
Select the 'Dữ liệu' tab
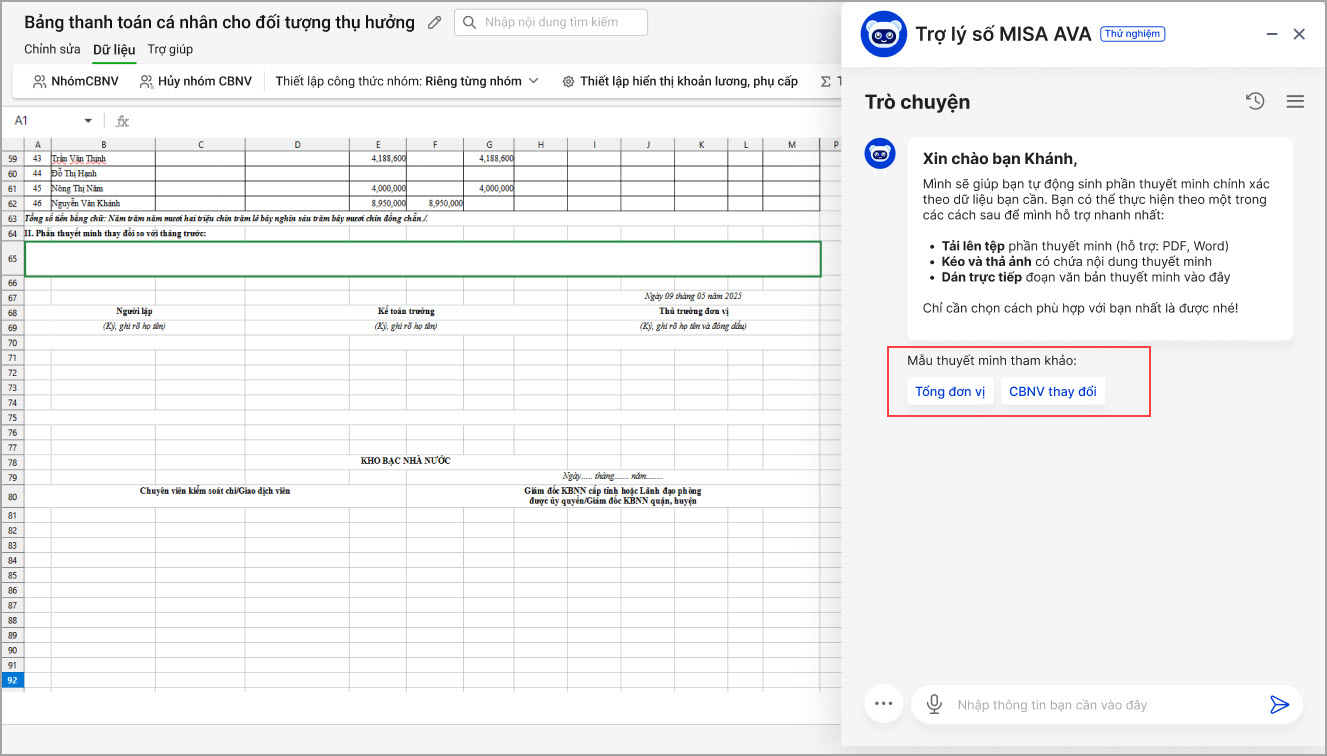[114, 49]
